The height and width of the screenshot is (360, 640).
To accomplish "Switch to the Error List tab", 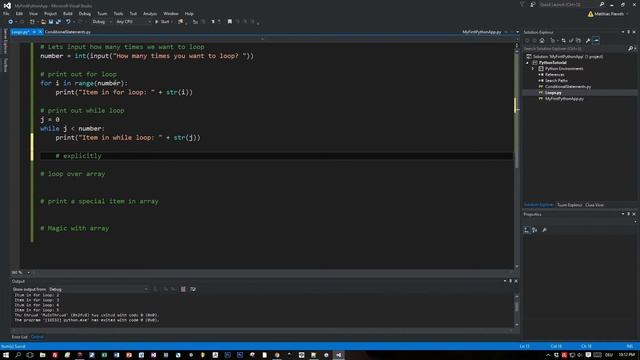I will point(19,337).
